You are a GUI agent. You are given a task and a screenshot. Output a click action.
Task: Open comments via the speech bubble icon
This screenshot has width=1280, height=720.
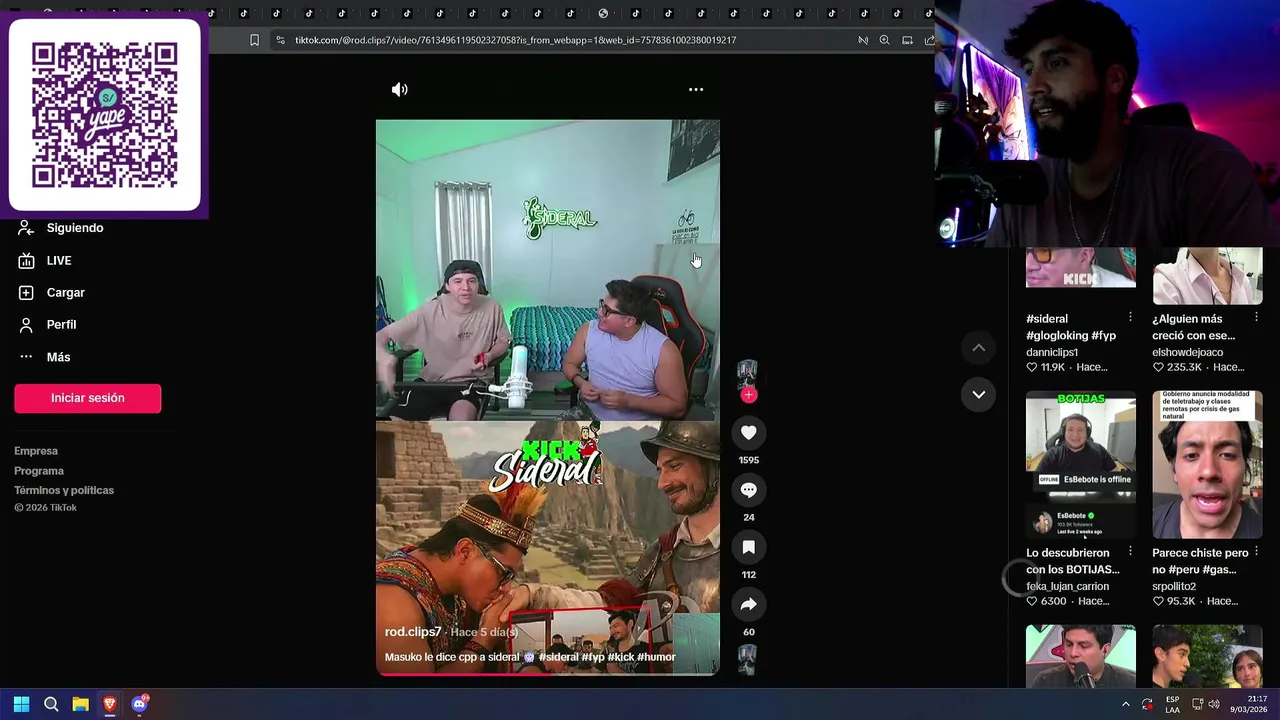pyautogui.click(x=748, y=490)
